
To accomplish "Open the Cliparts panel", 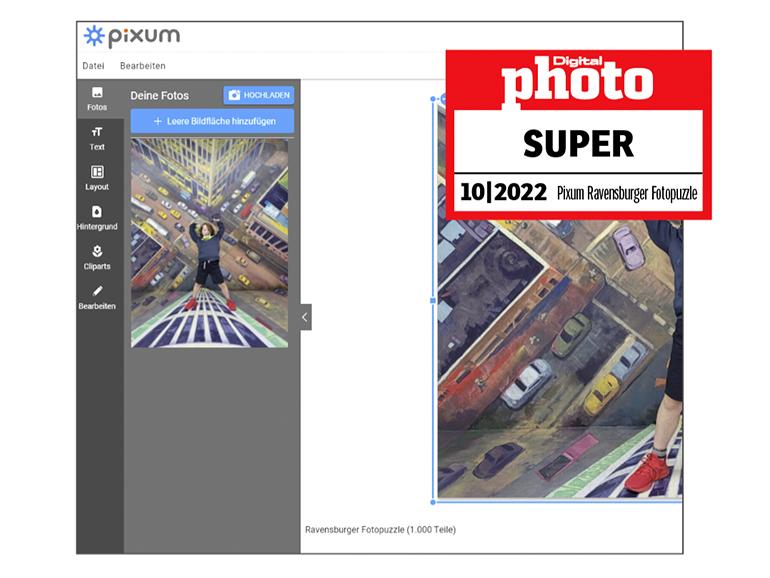I will 97,258.
